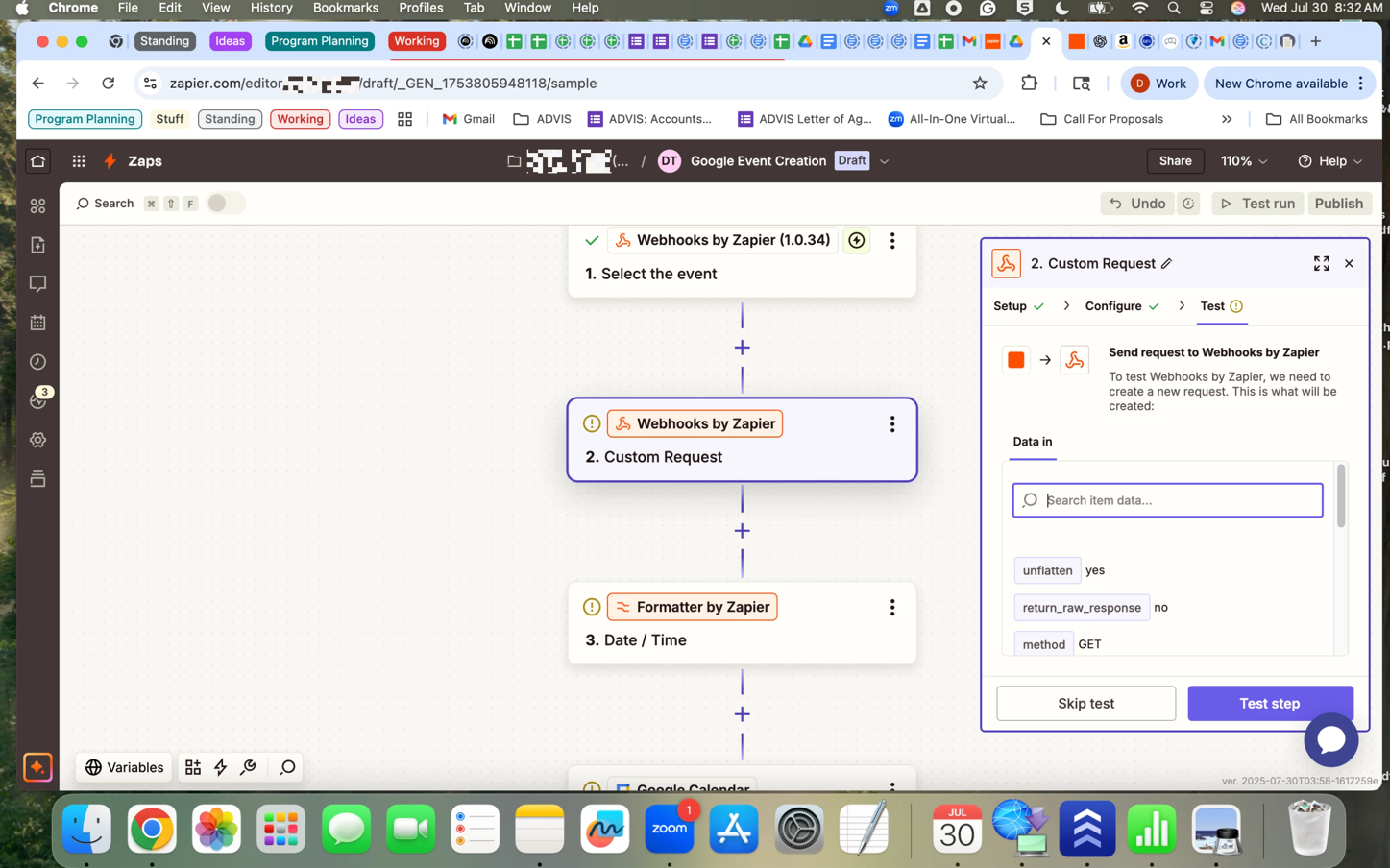Open the Call For Proposals bookmark folder
The image size is (1390, 868).
pos(1102,119)
